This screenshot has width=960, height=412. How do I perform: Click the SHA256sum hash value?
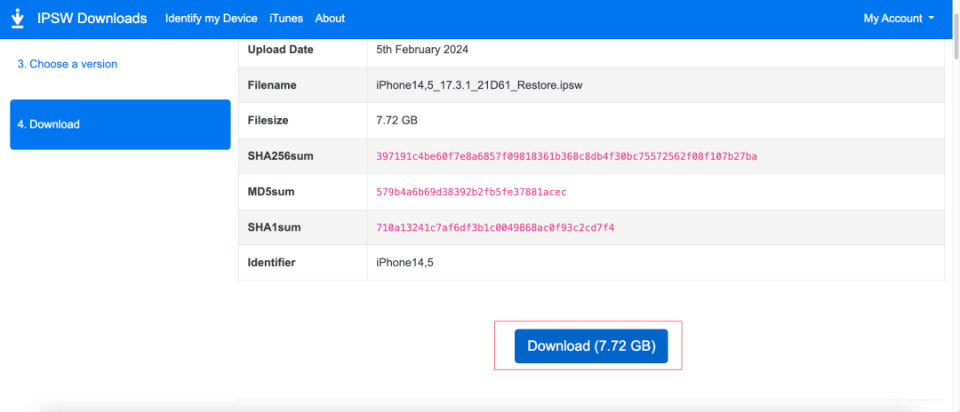(x=566, y=156)
